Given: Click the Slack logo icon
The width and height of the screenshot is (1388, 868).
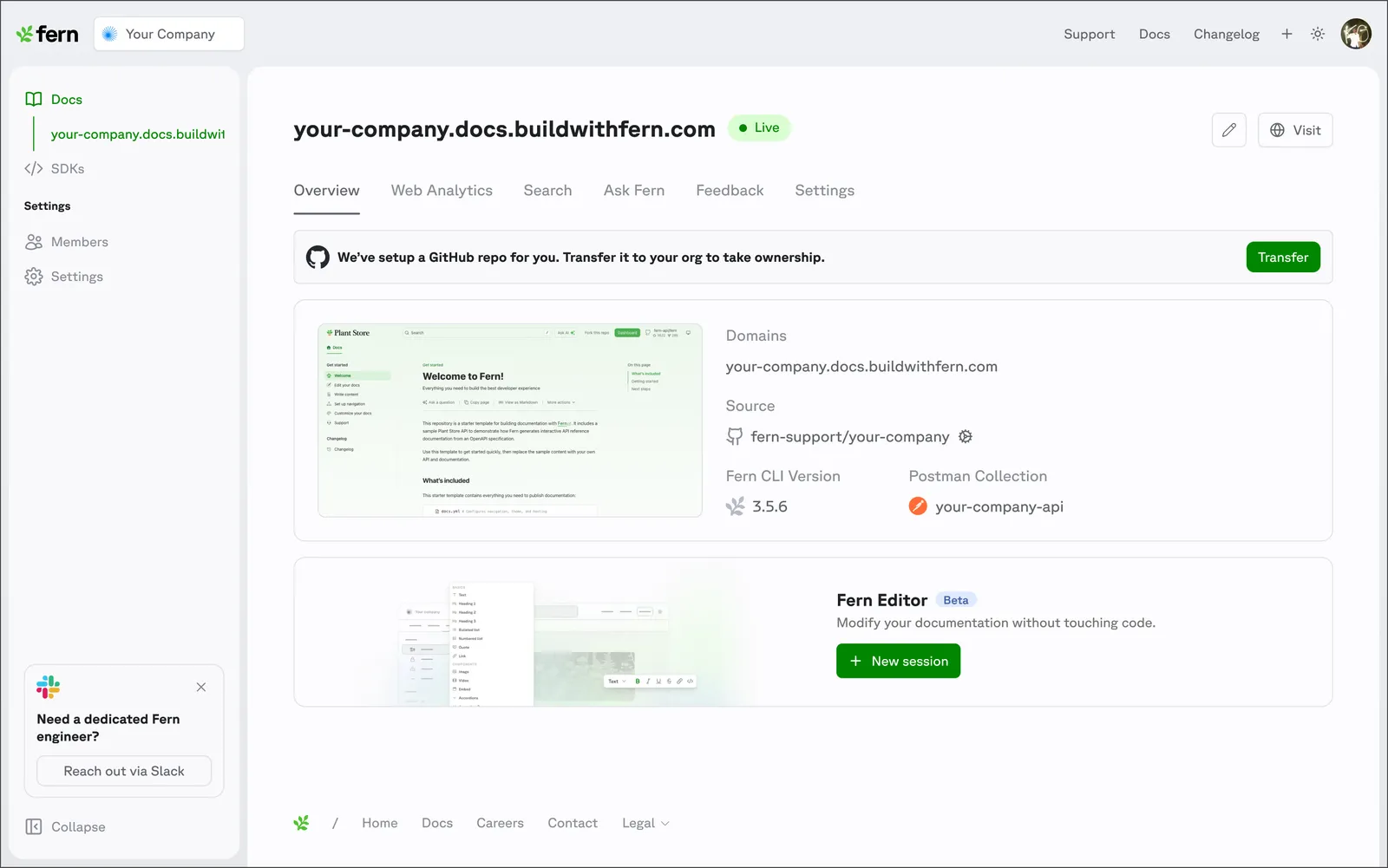Looking at the screenshot, I should 49,688.
